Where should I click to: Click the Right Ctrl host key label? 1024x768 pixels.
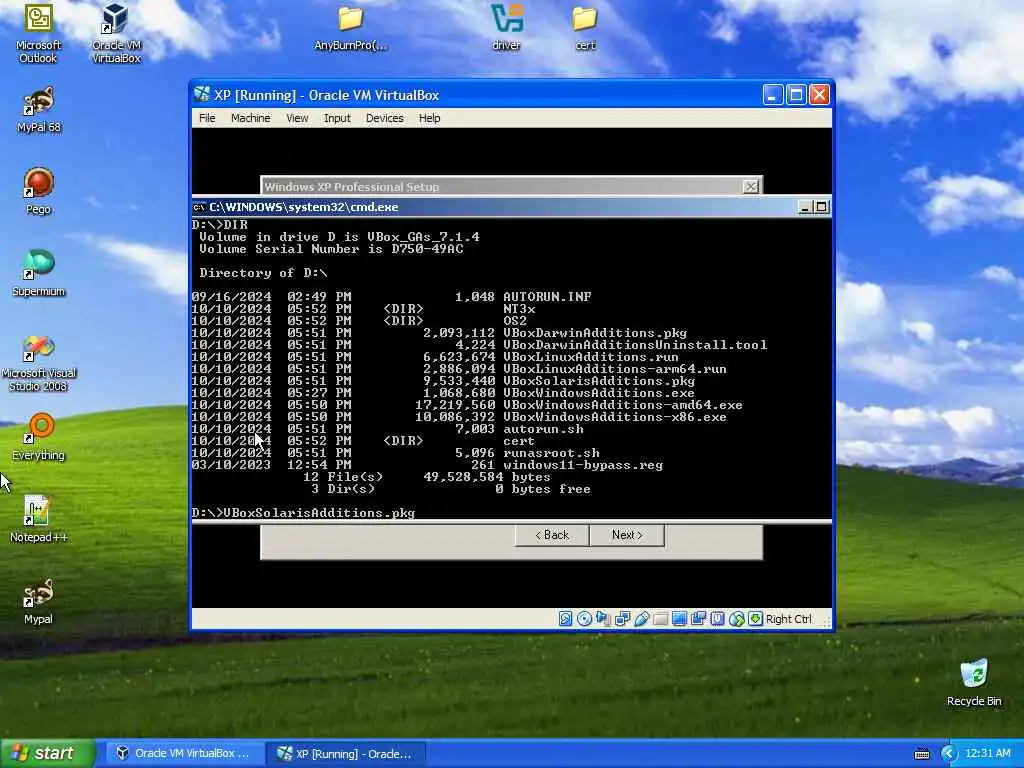point(788,619)
